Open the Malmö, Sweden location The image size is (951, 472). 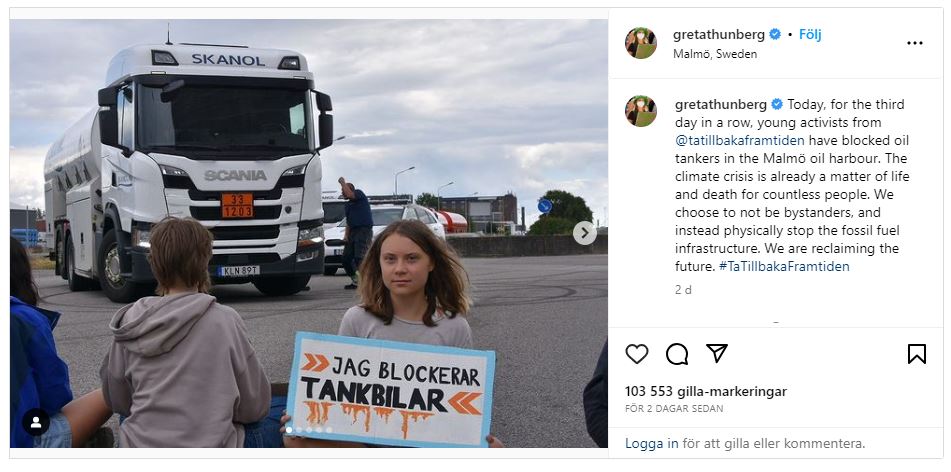pyautogui.click(x=714, y=53)
